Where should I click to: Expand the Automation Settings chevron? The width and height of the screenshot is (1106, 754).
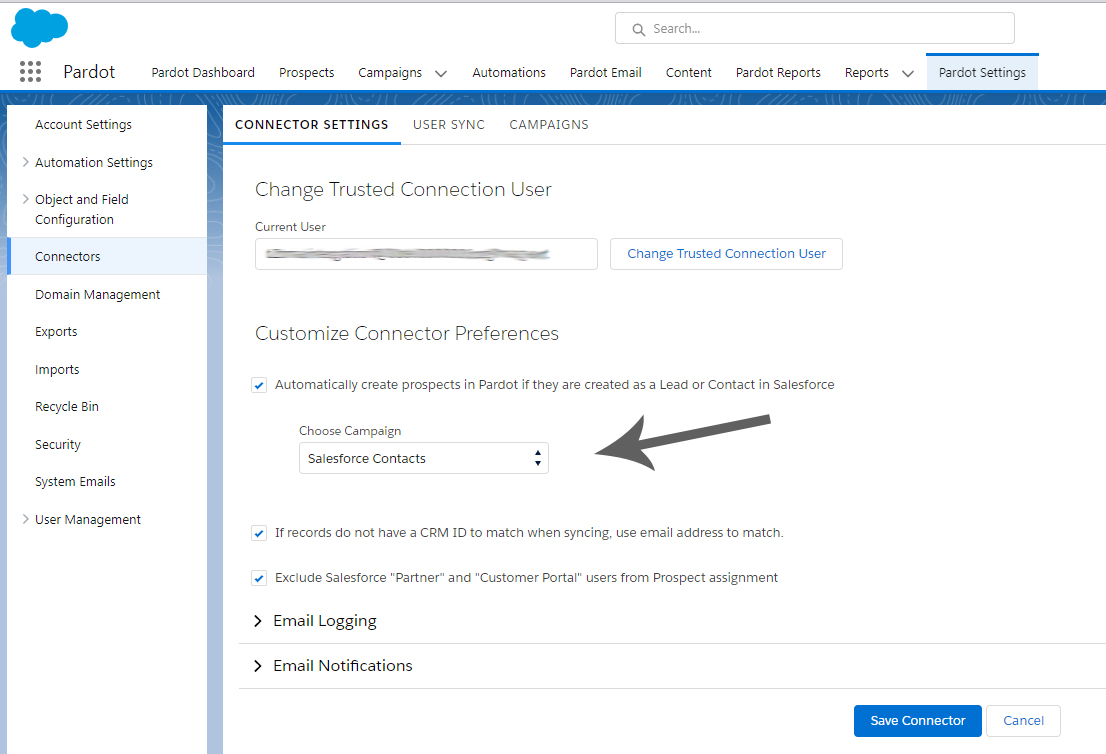[25, 162]
